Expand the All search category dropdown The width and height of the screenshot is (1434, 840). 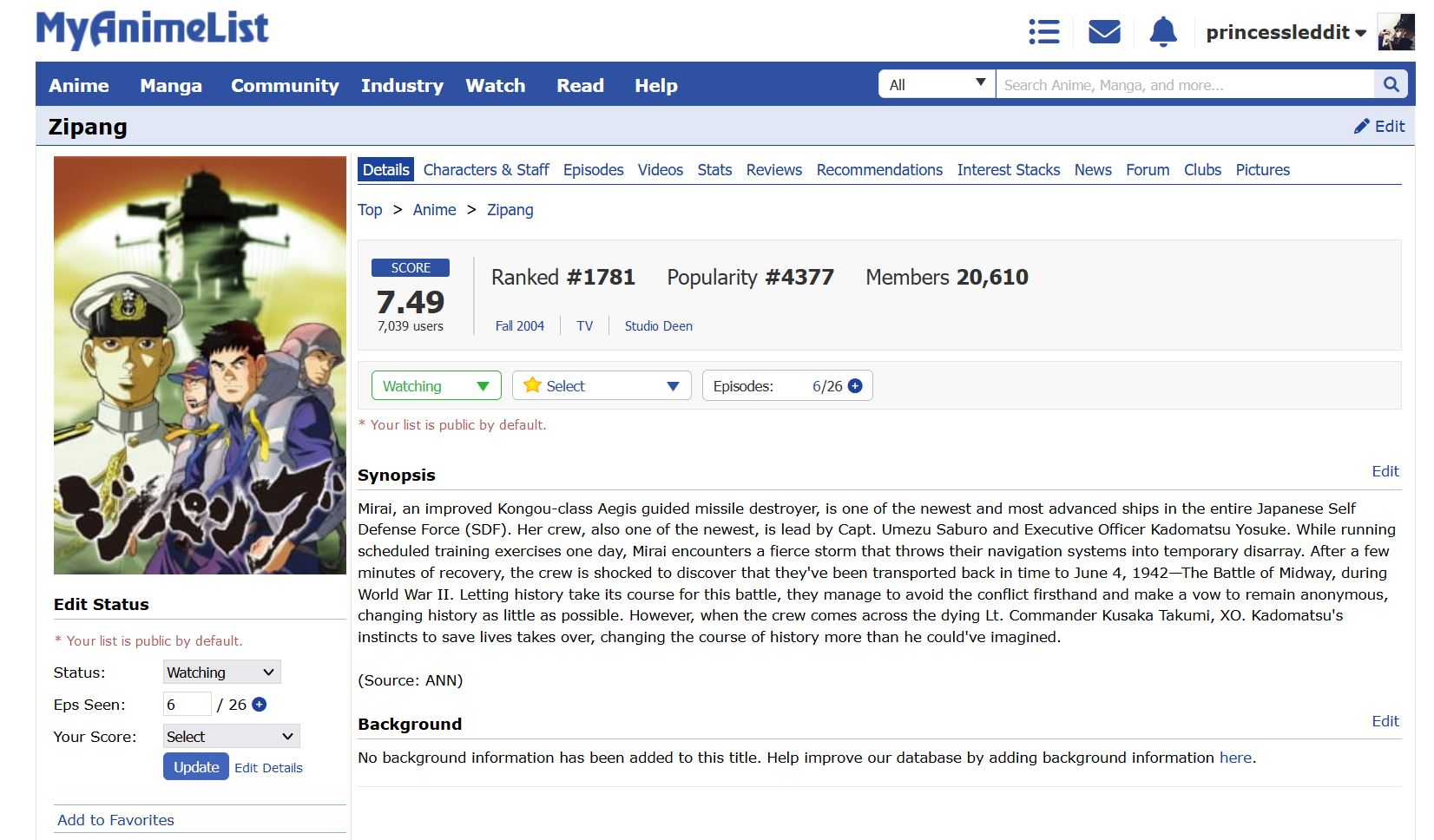(937, 84)
